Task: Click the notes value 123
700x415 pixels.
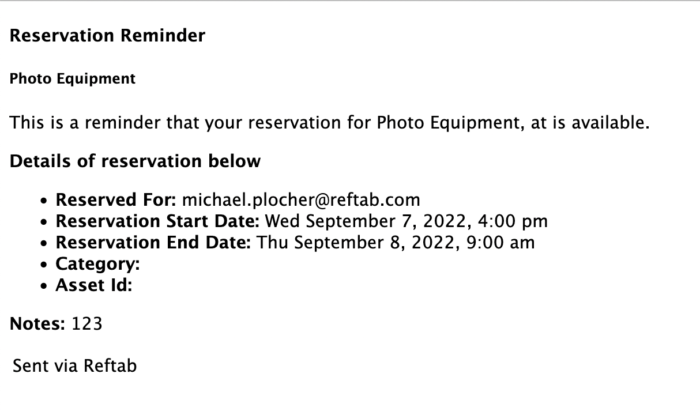Action: [87, 324]
